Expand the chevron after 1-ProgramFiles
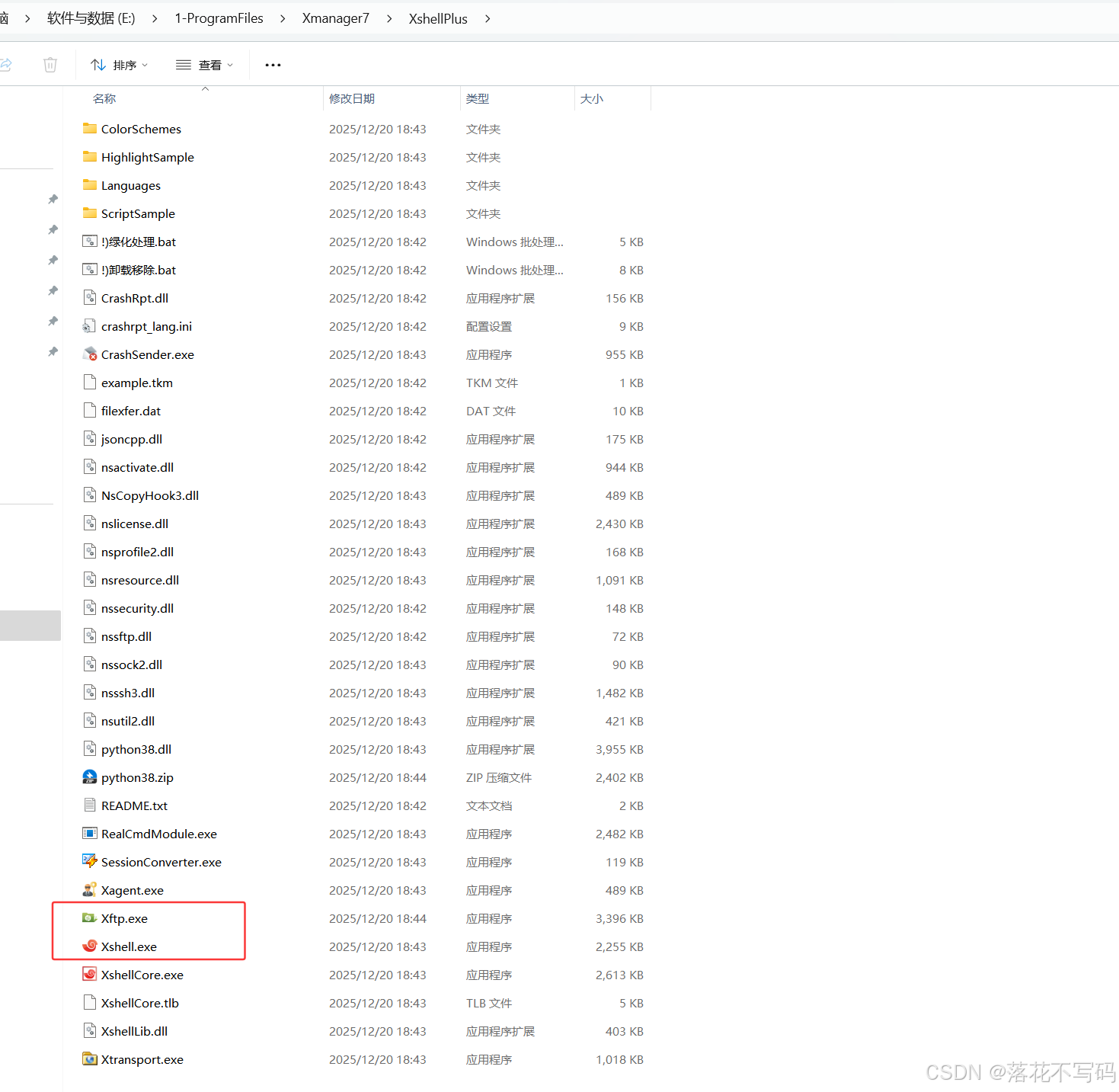The image size is (1119, 1092). point(283,18)
